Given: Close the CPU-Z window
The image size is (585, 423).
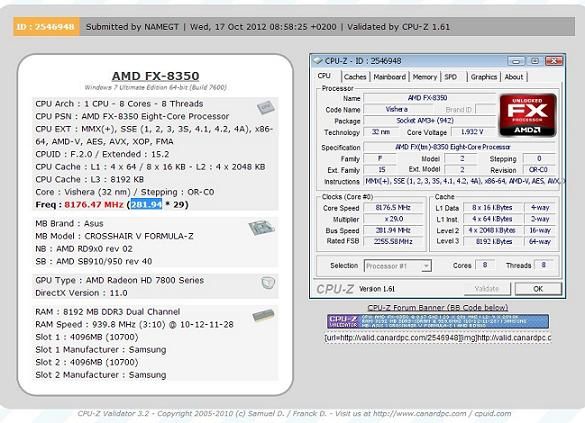Looking at the screenshot, I should point(554,61).
